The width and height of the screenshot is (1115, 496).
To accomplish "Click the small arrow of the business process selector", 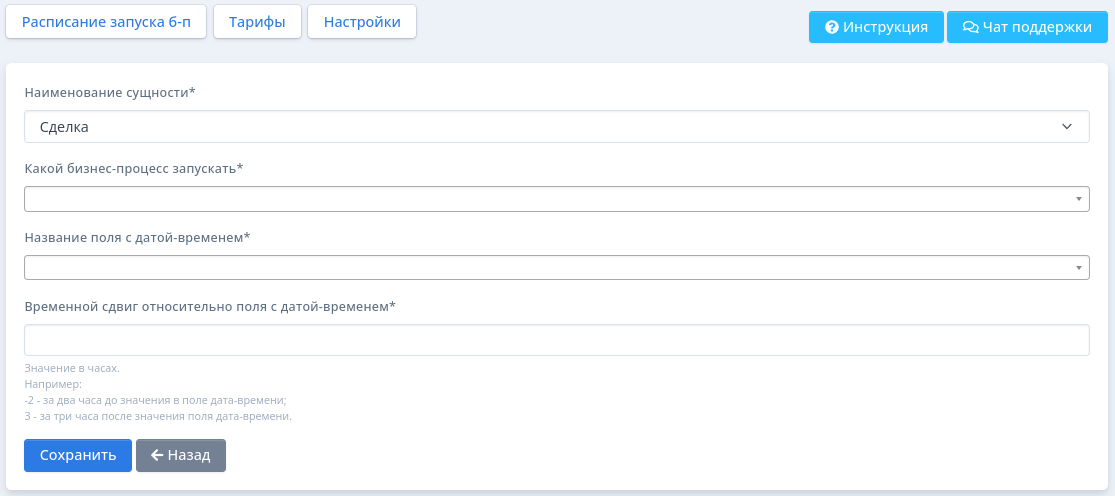I will point(1079,199).
